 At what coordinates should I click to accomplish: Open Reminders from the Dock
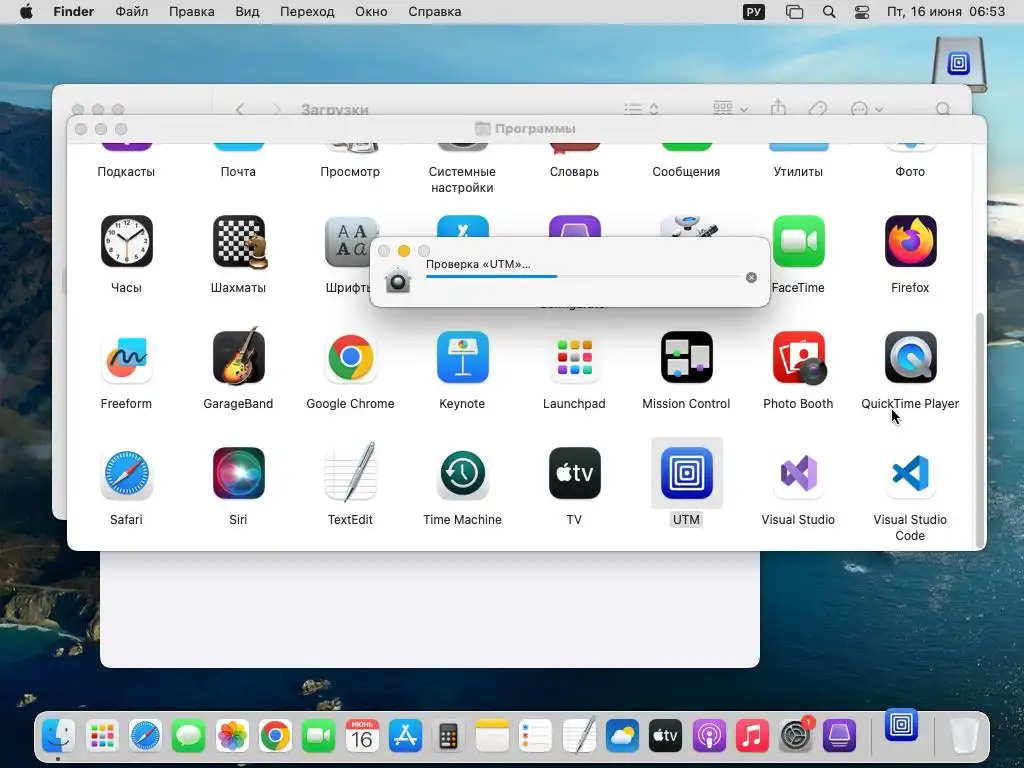click(535, 737)
